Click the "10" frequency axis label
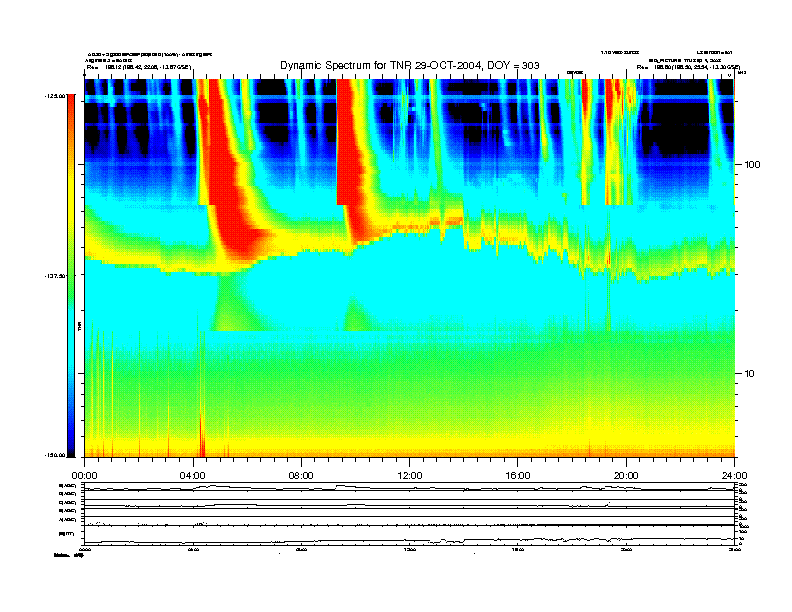 [750, 374]
